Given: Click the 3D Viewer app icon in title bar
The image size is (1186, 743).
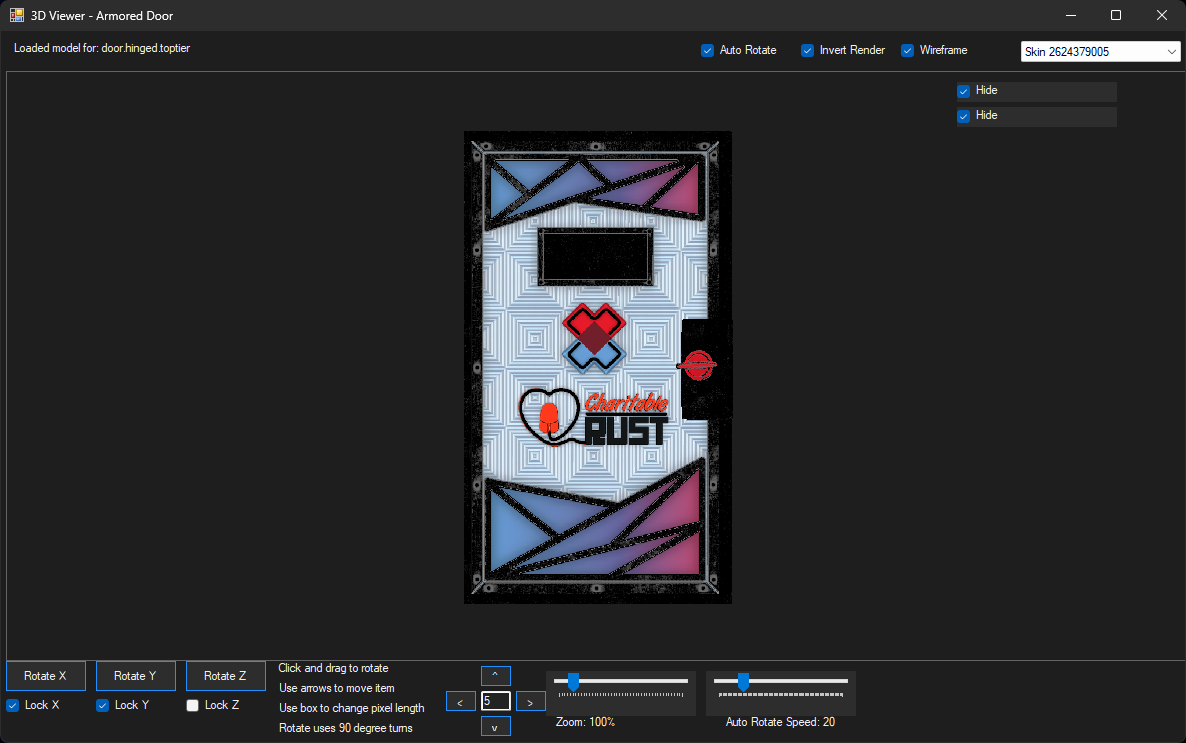Looking at the screenshot, I should tap(17, 15).
